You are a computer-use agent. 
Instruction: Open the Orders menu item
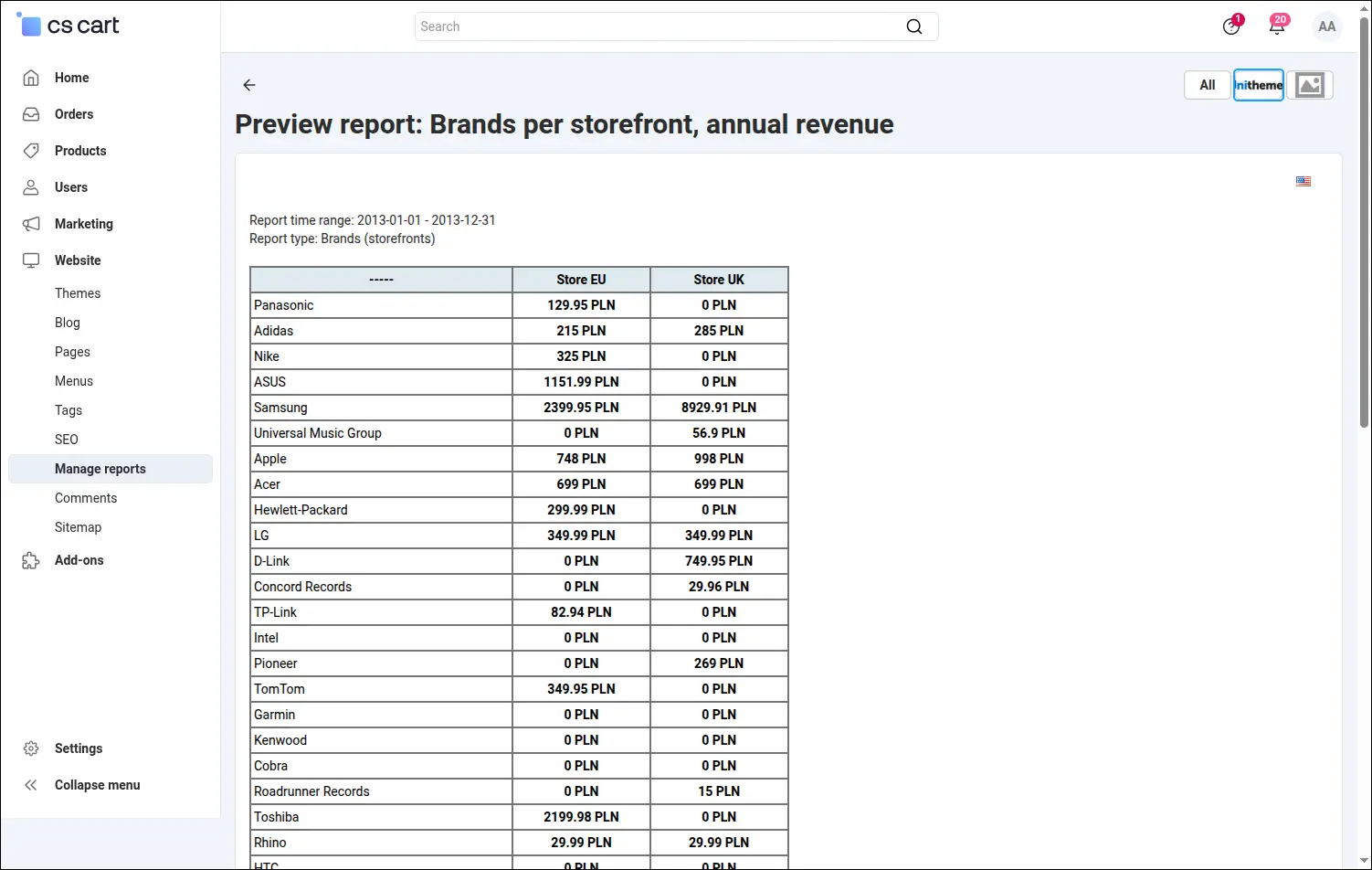[x=74, y=114]
